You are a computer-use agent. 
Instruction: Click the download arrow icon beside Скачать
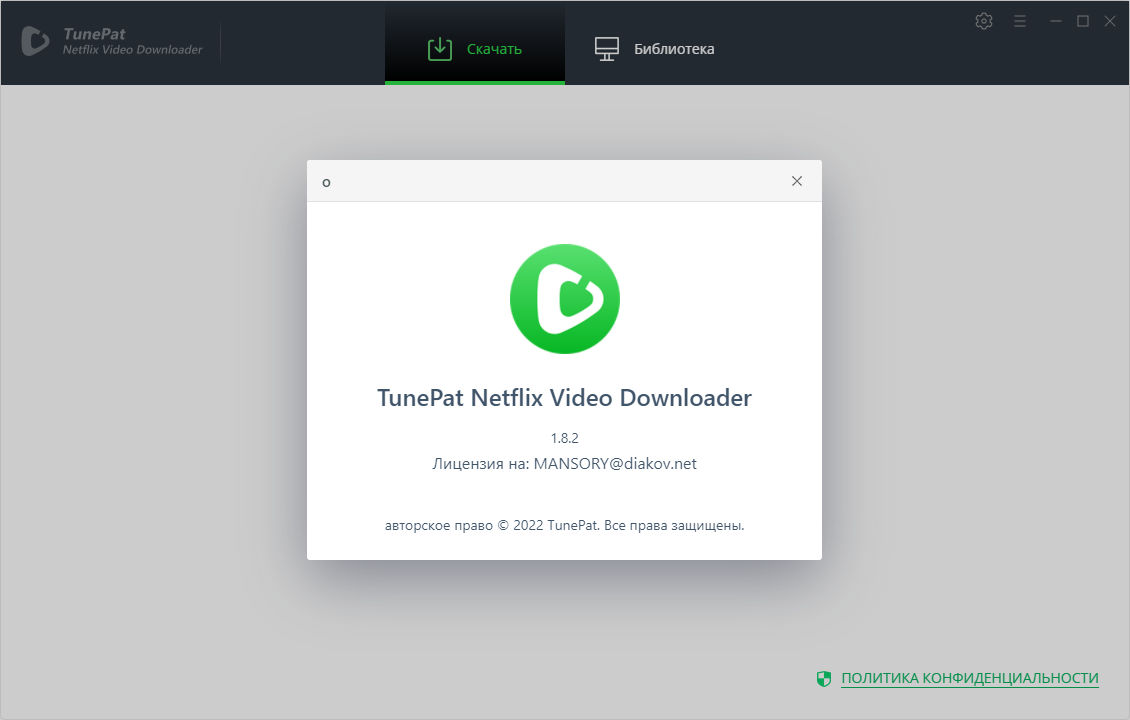pyautogui.click(x=440, y=49)
